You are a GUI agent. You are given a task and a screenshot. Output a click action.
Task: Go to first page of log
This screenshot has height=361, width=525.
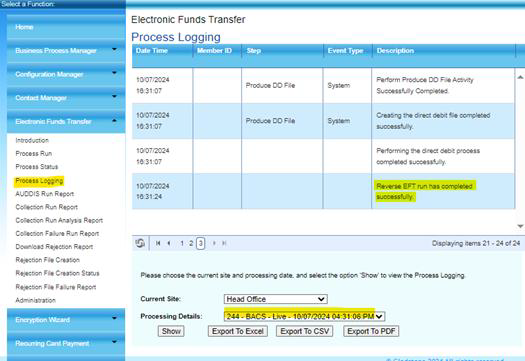158,243
